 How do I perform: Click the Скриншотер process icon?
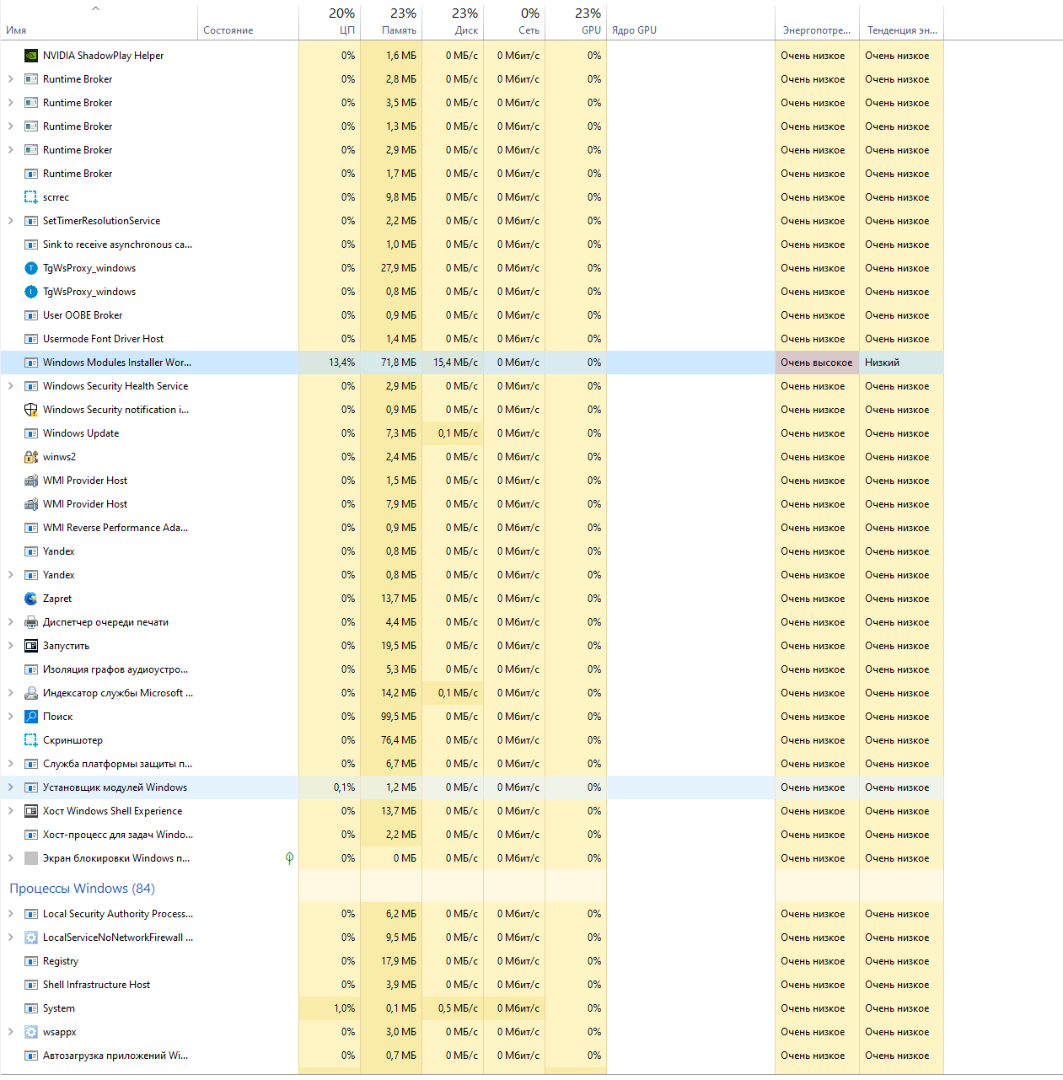click(30, 741)
